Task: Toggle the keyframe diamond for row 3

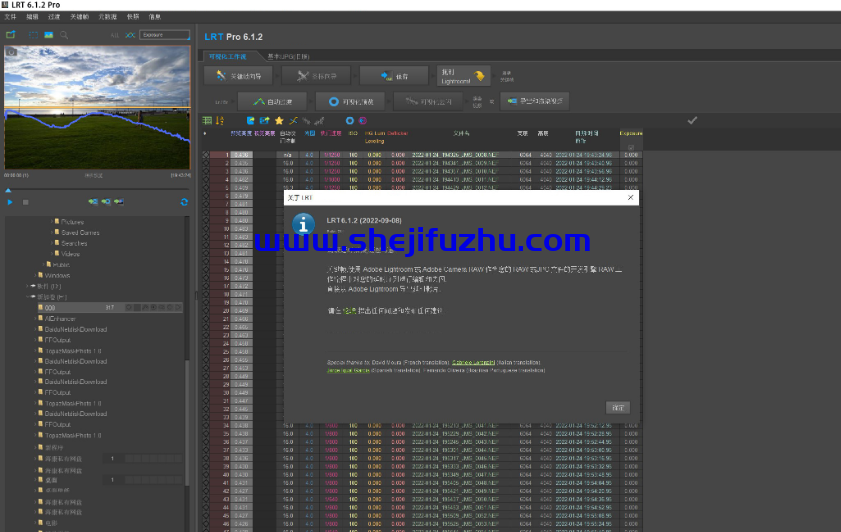Action: point(206,172)
